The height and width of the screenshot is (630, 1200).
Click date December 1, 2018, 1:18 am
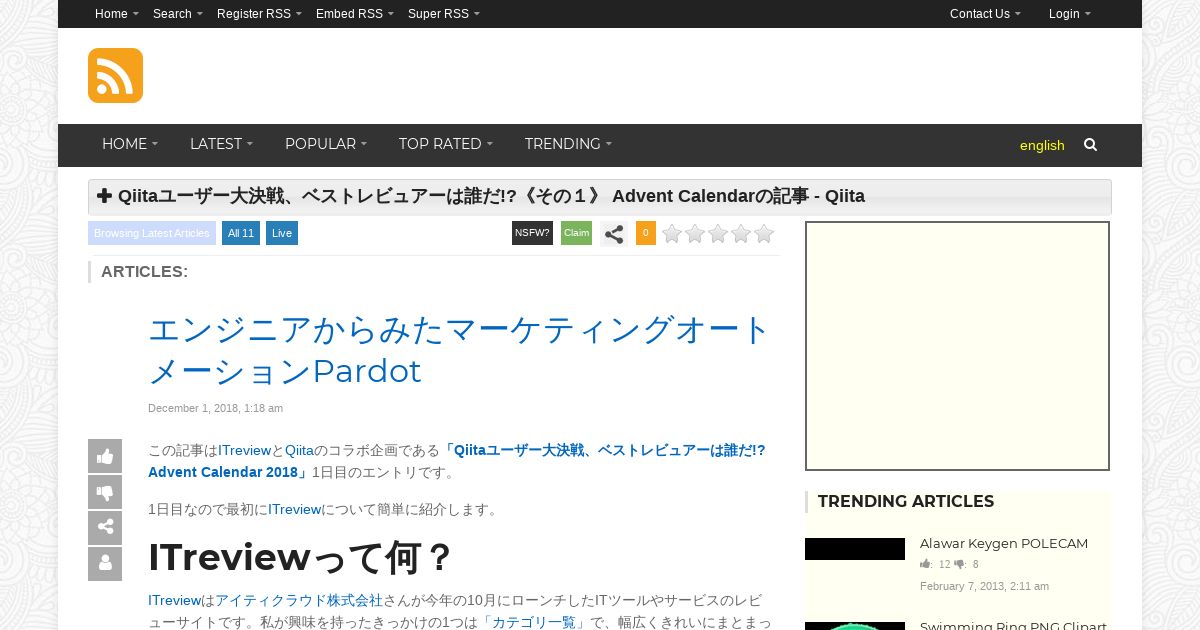tap(215, 408)
